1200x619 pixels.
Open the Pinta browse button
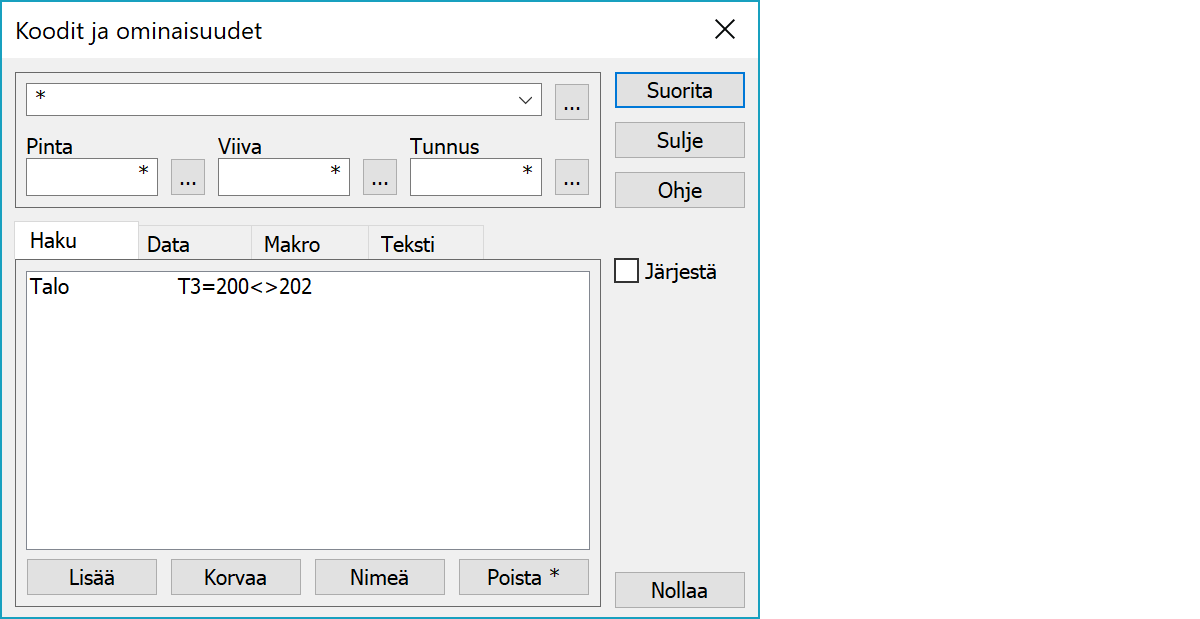[x=188, y=177]
